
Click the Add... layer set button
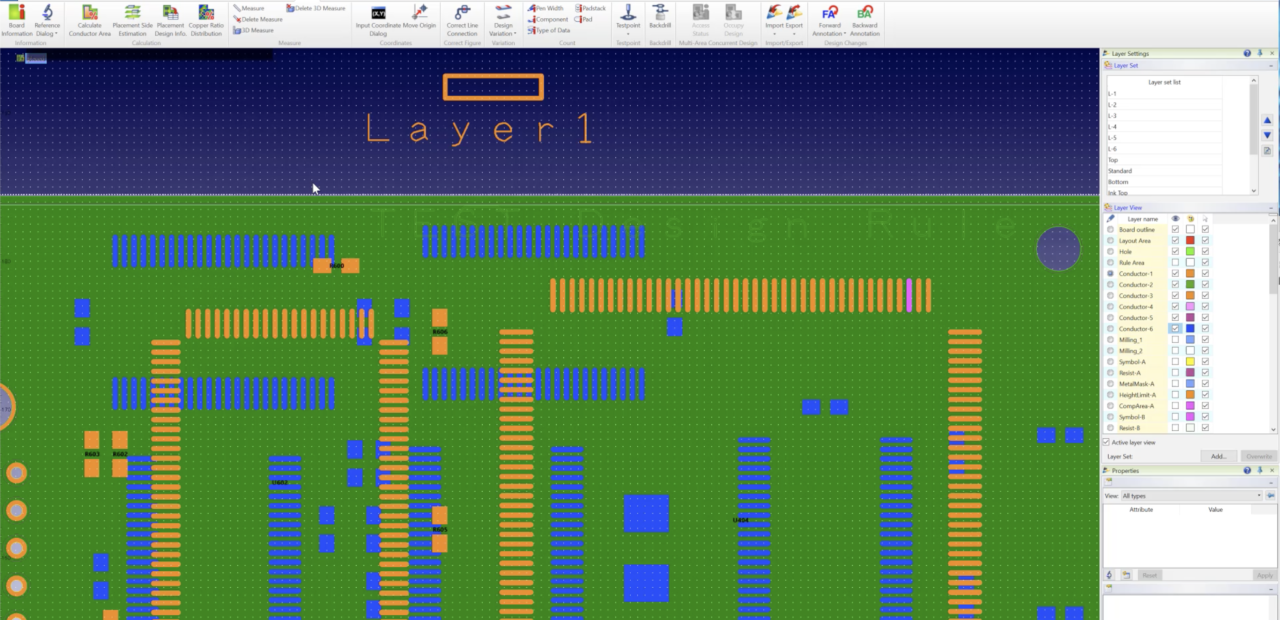[1219, 456]
